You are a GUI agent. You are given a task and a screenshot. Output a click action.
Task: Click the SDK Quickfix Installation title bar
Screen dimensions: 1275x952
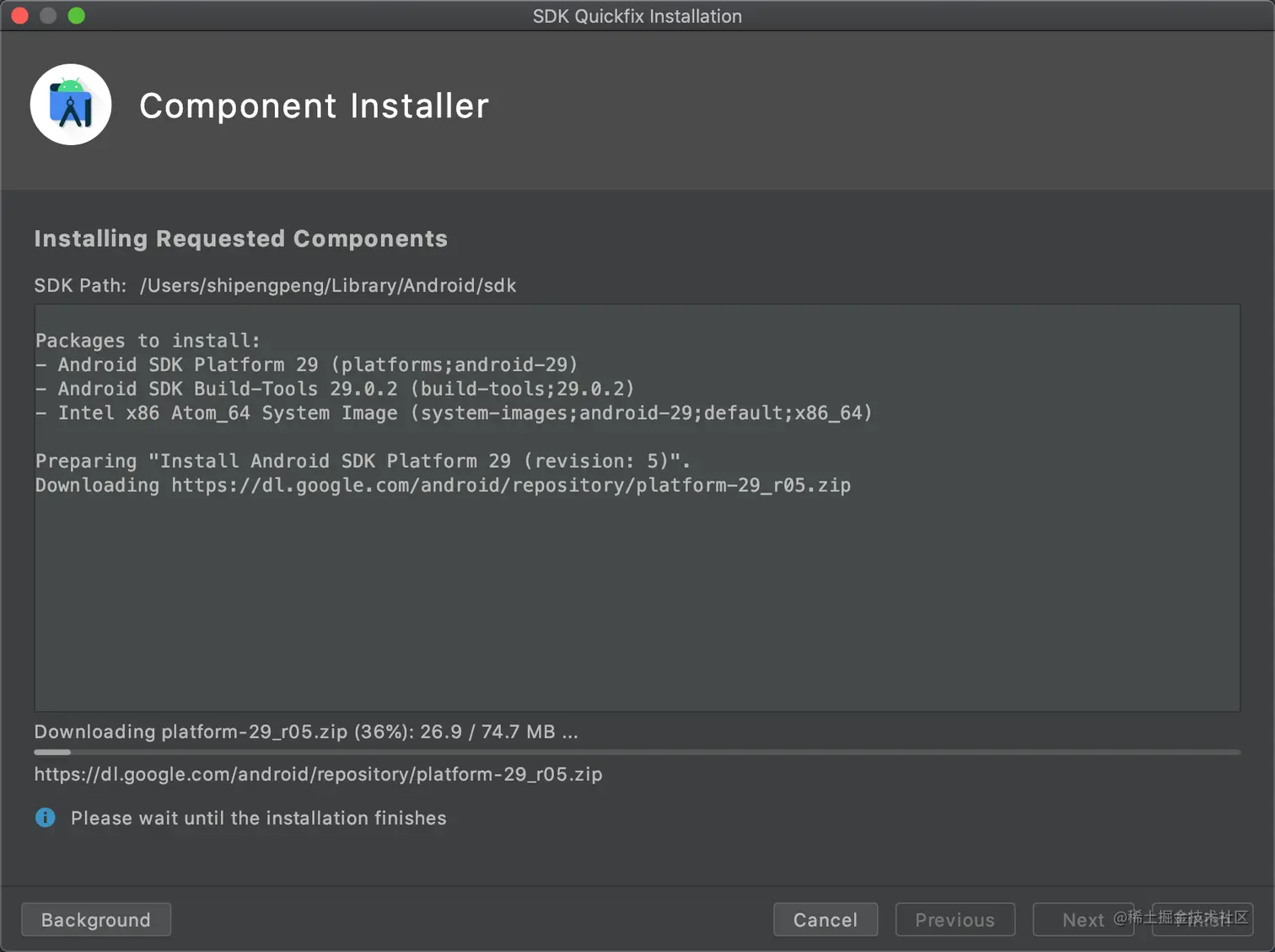point(637,16)
